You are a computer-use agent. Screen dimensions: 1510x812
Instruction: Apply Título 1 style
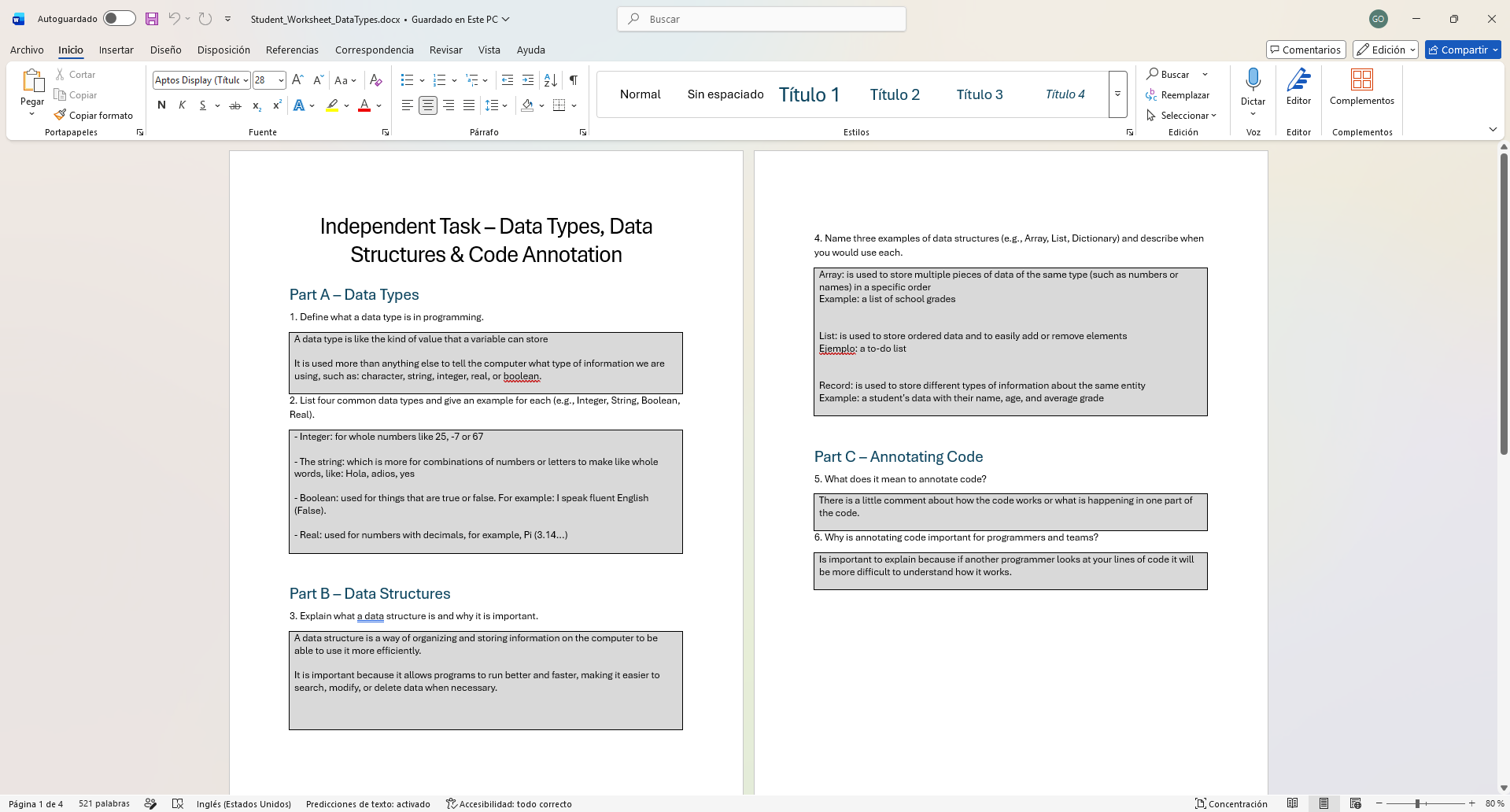809,94
